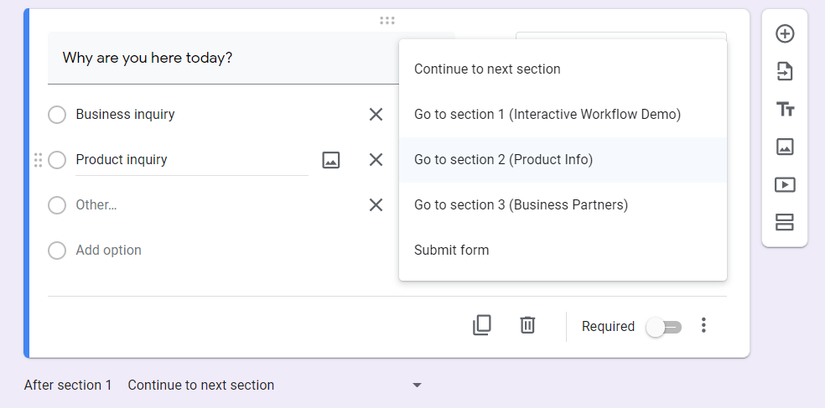Click the Add question plus icon

click(785, 34)
